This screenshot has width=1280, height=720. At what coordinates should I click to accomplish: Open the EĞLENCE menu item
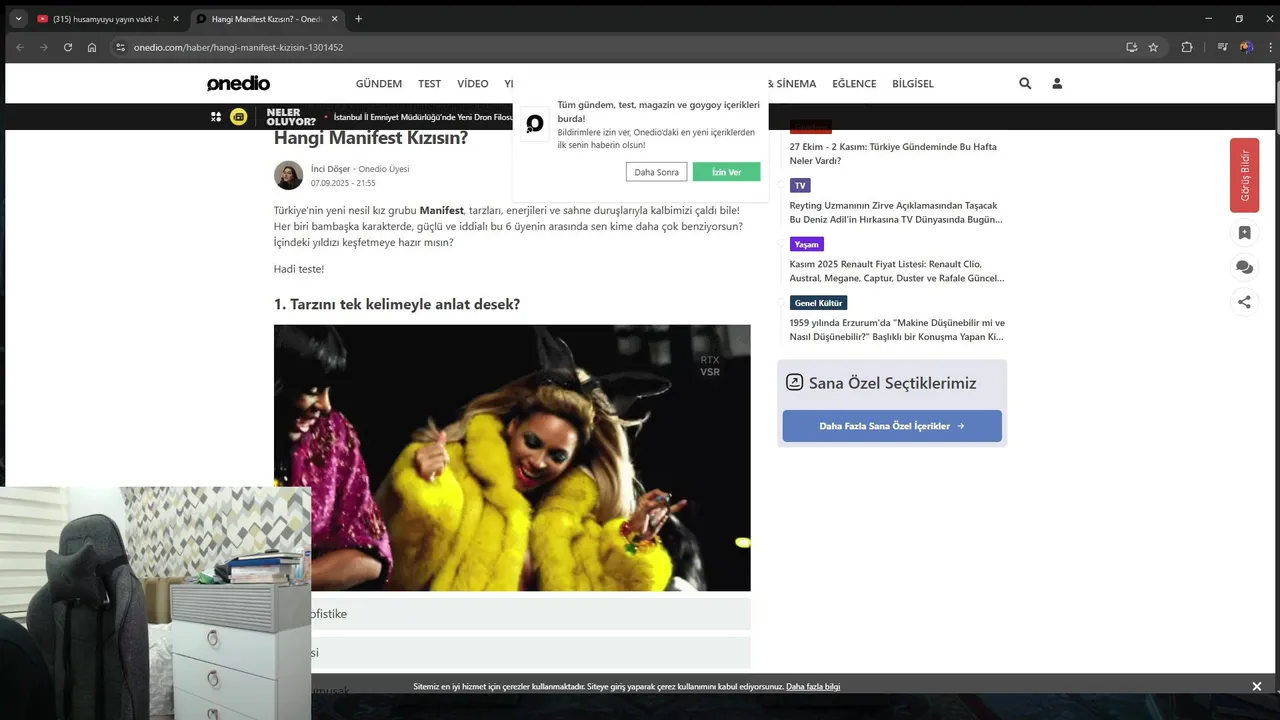854,84
